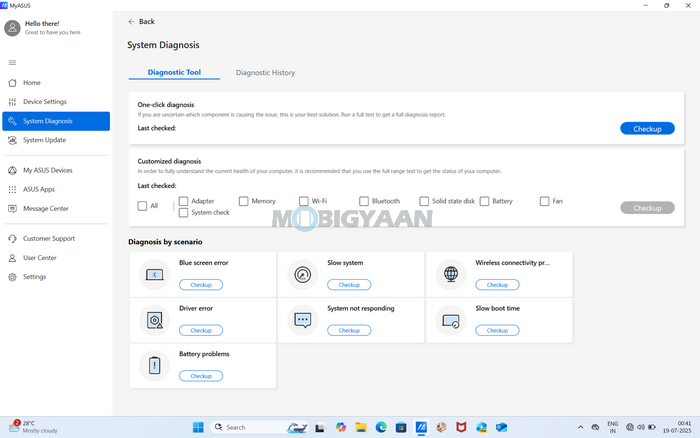Click the hamburger menu icon in sidebar

[12, 63]
